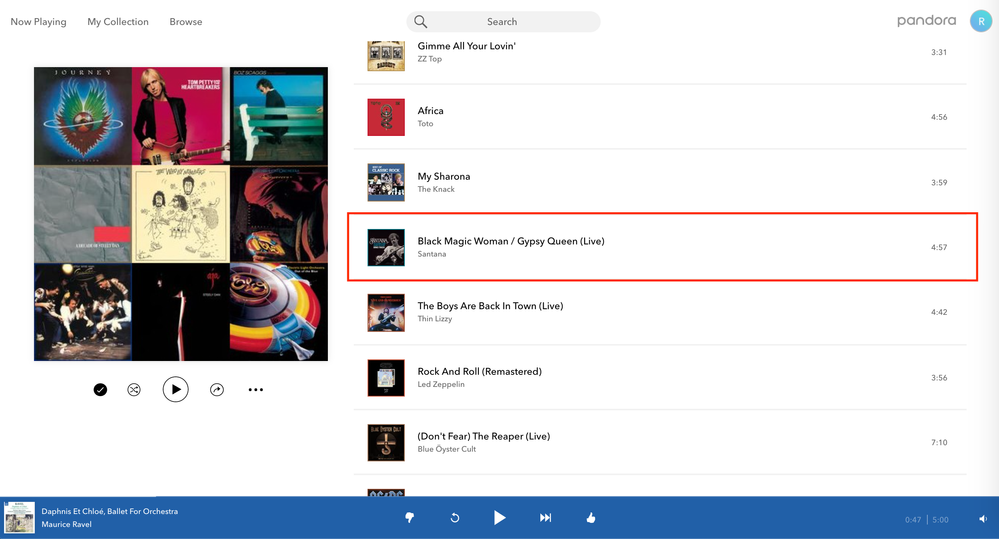Play the playlist with circled play button
Image resolution: width=999 pixels, height=539 pixels.
[175, 390]
